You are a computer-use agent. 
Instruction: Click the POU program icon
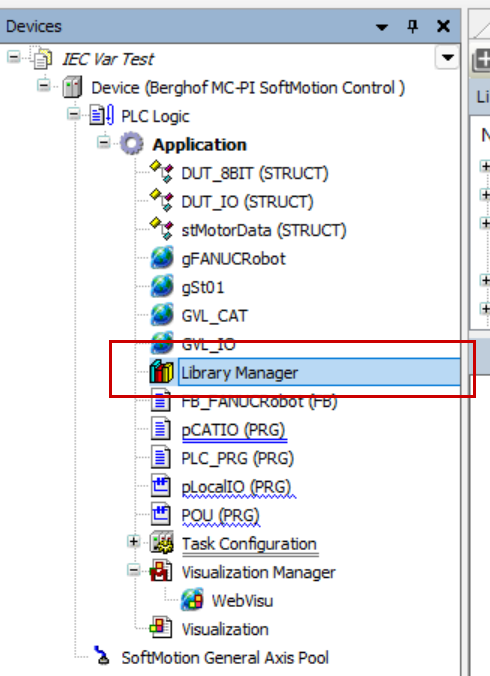(x=161, y=514)
